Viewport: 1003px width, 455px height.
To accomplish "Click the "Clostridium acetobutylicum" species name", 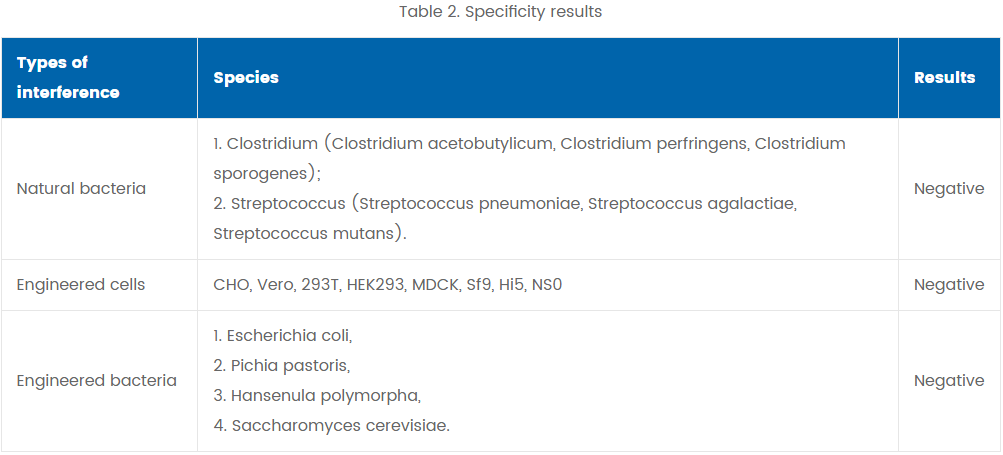I will [442, 143].
